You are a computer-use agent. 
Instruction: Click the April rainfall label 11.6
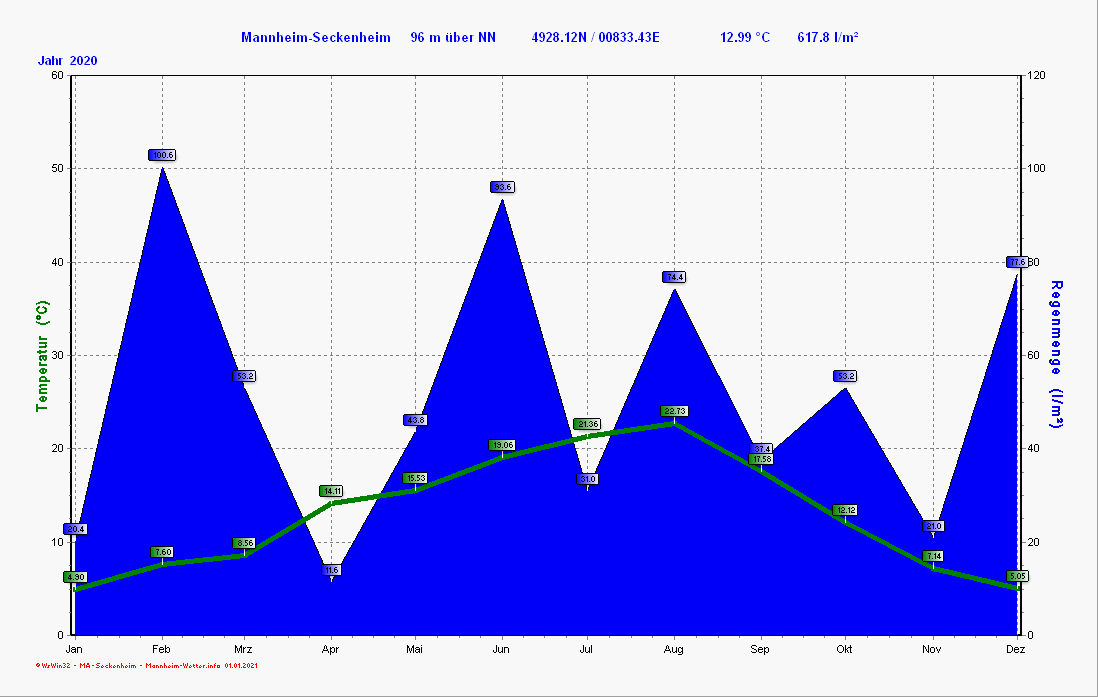click(332, 570)
